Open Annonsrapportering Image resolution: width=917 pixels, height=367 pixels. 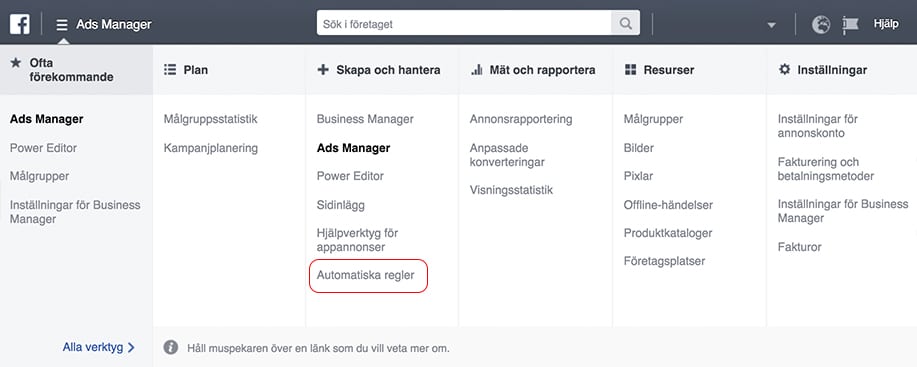point(520,119)
